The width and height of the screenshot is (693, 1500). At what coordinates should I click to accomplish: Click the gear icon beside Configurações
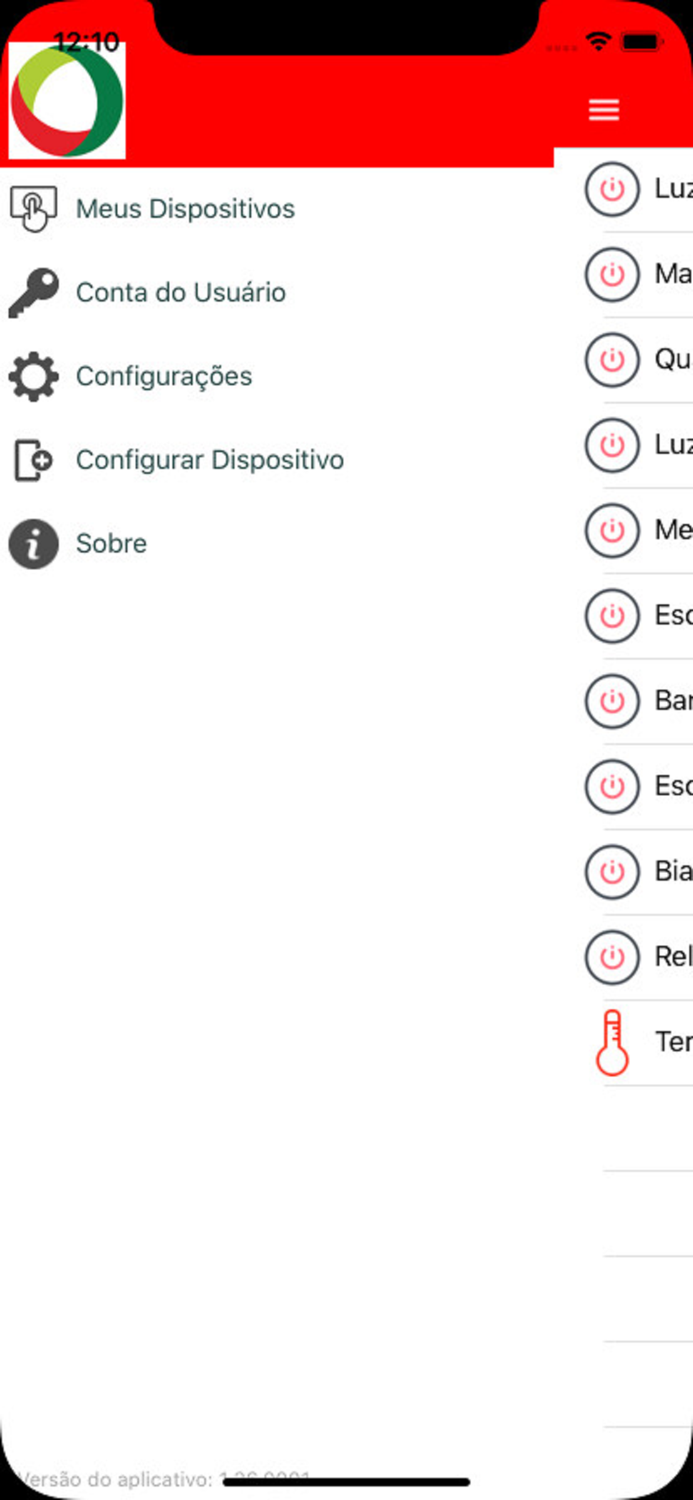point(33,377)
